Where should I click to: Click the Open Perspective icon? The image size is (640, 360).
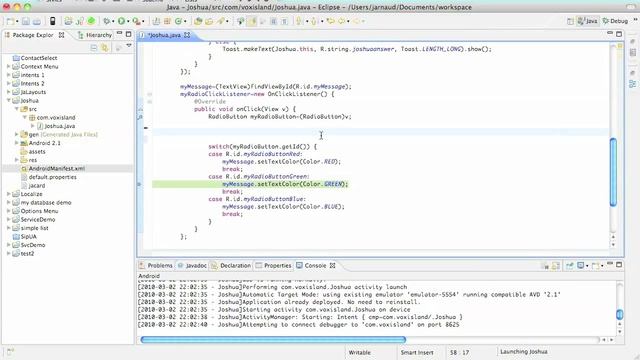point(570,21)
